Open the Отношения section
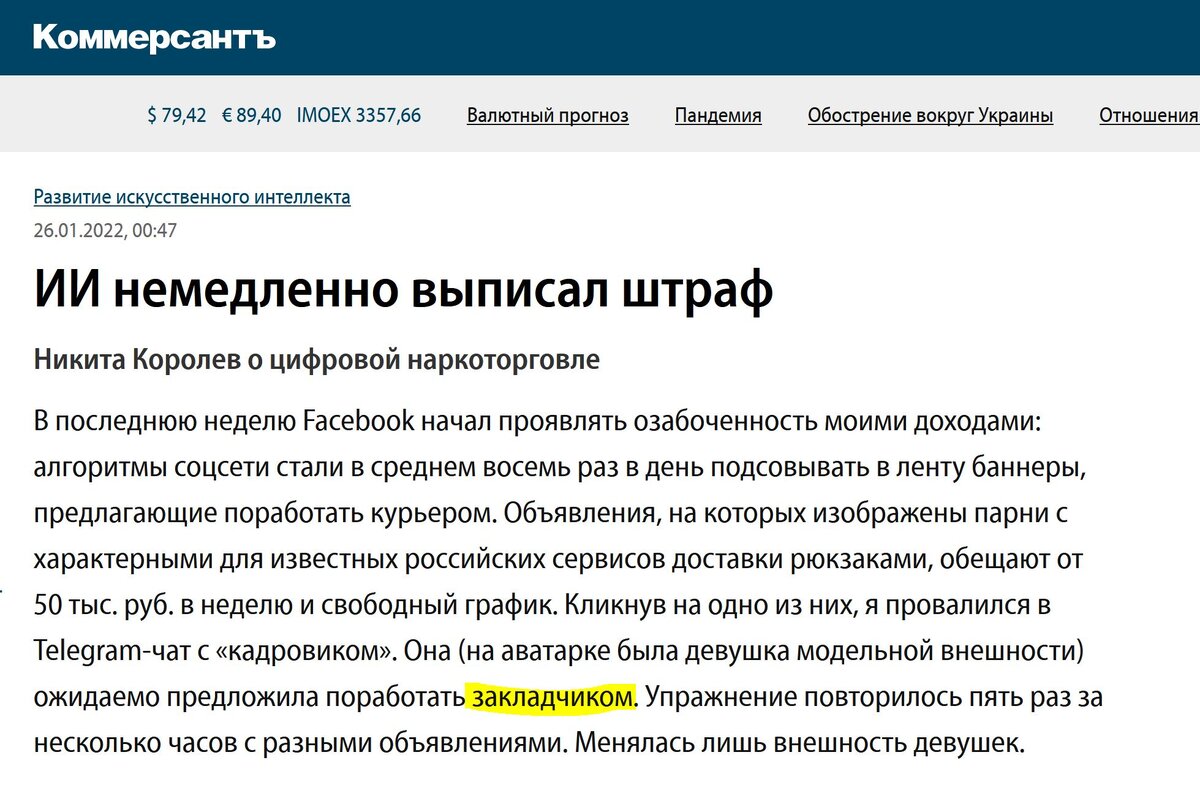 [x=1148, y=115]
